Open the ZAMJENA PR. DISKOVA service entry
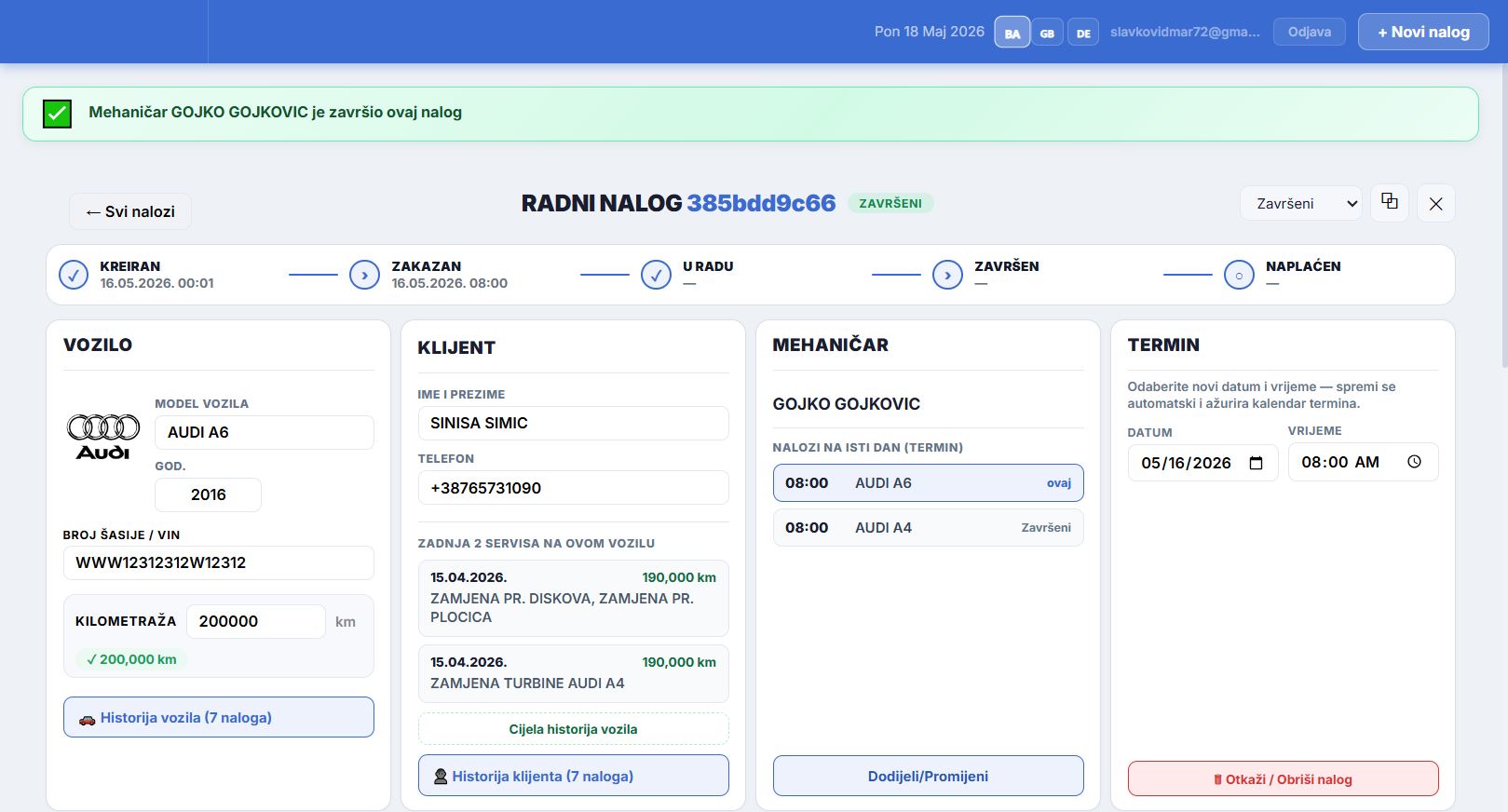 (x=574, y=598)
